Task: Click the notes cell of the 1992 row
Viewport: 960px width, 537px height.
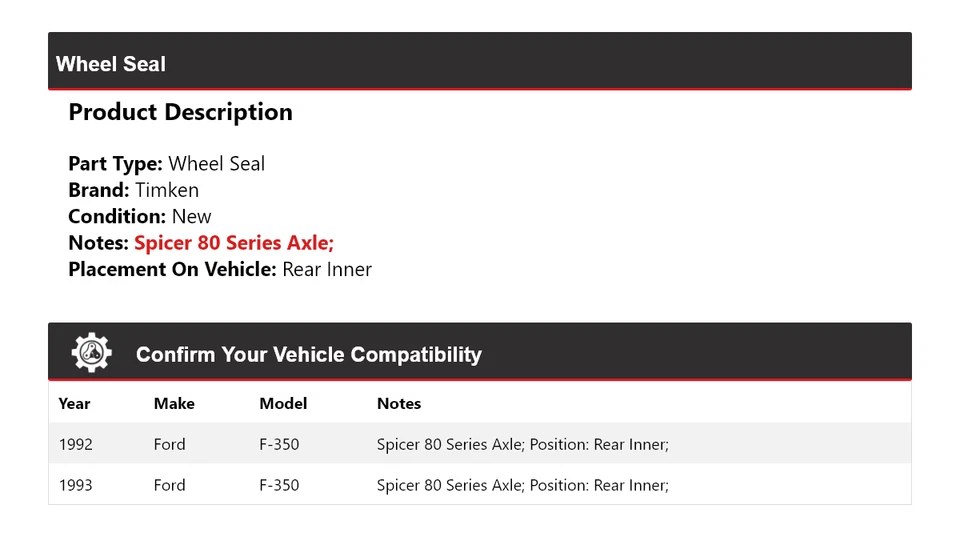Action: click(x=522, y=444)
